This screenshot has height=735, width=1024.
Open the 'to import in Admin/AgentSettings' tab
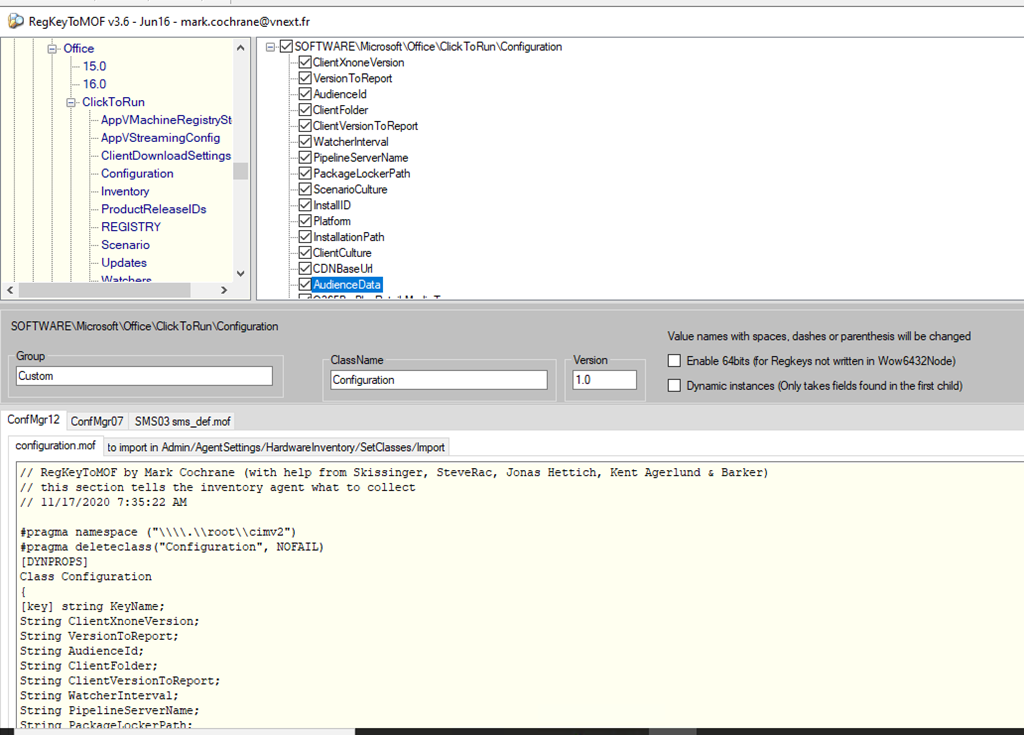pos(276,447)
